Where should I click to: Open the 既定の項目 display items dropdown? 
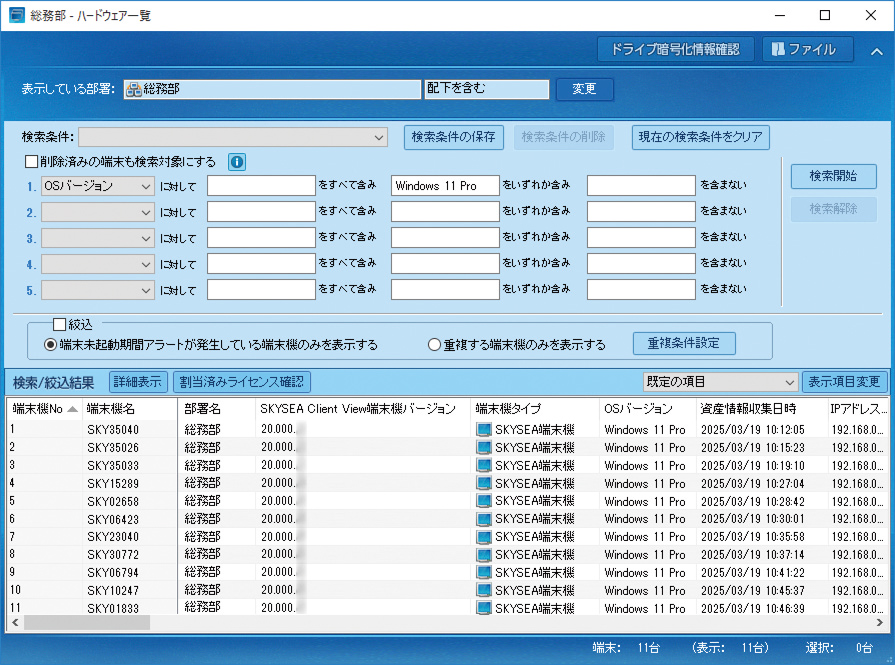(720, 382)
